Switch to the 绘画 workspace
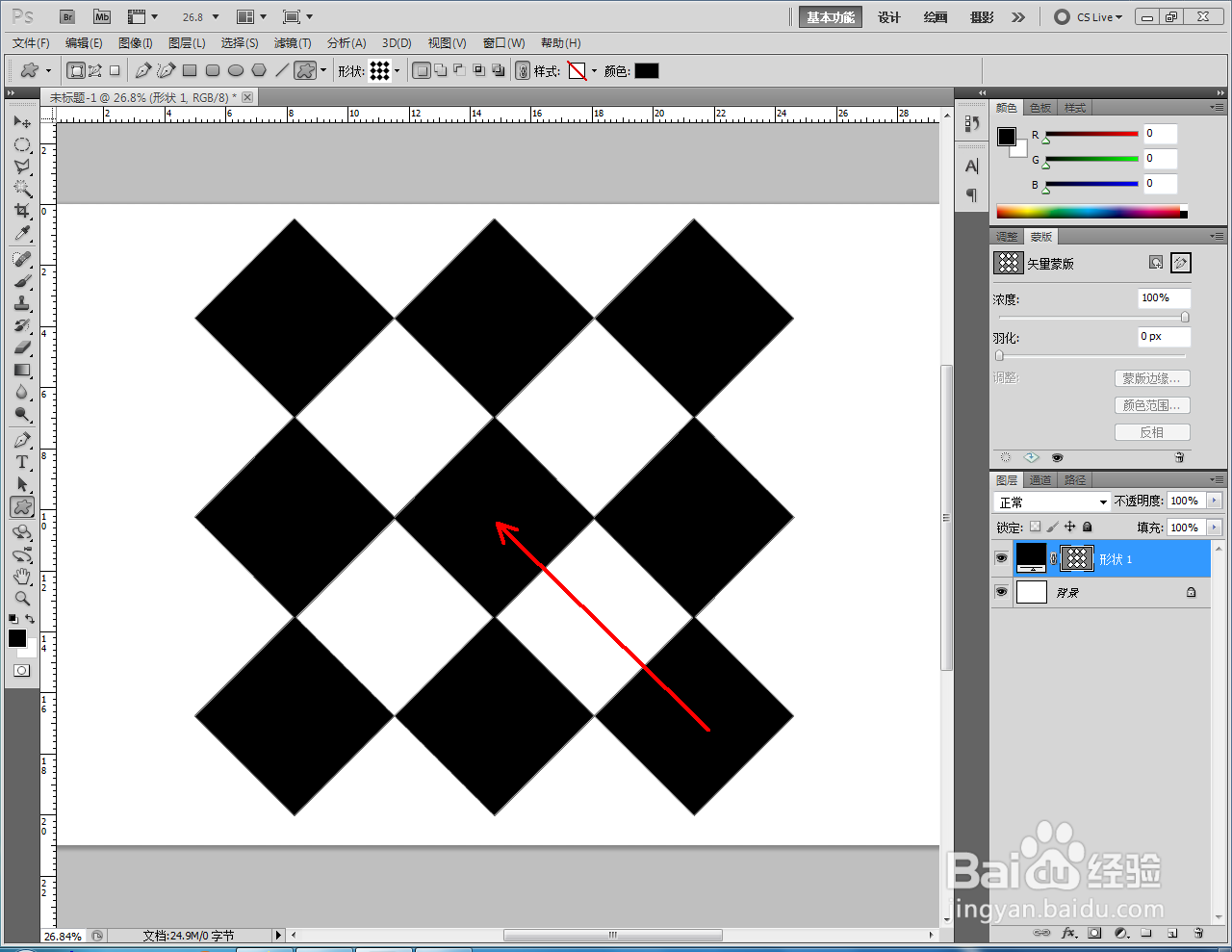1232x952 pixels. coord(936,17)
